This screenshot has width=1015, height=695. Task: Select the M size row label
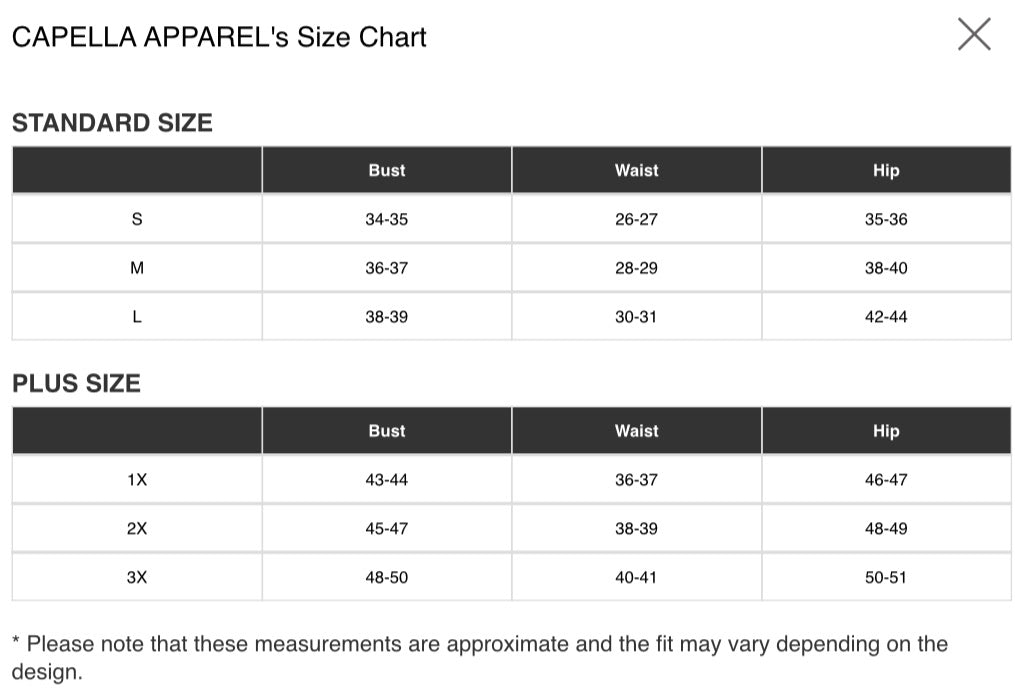coord(137,268)
